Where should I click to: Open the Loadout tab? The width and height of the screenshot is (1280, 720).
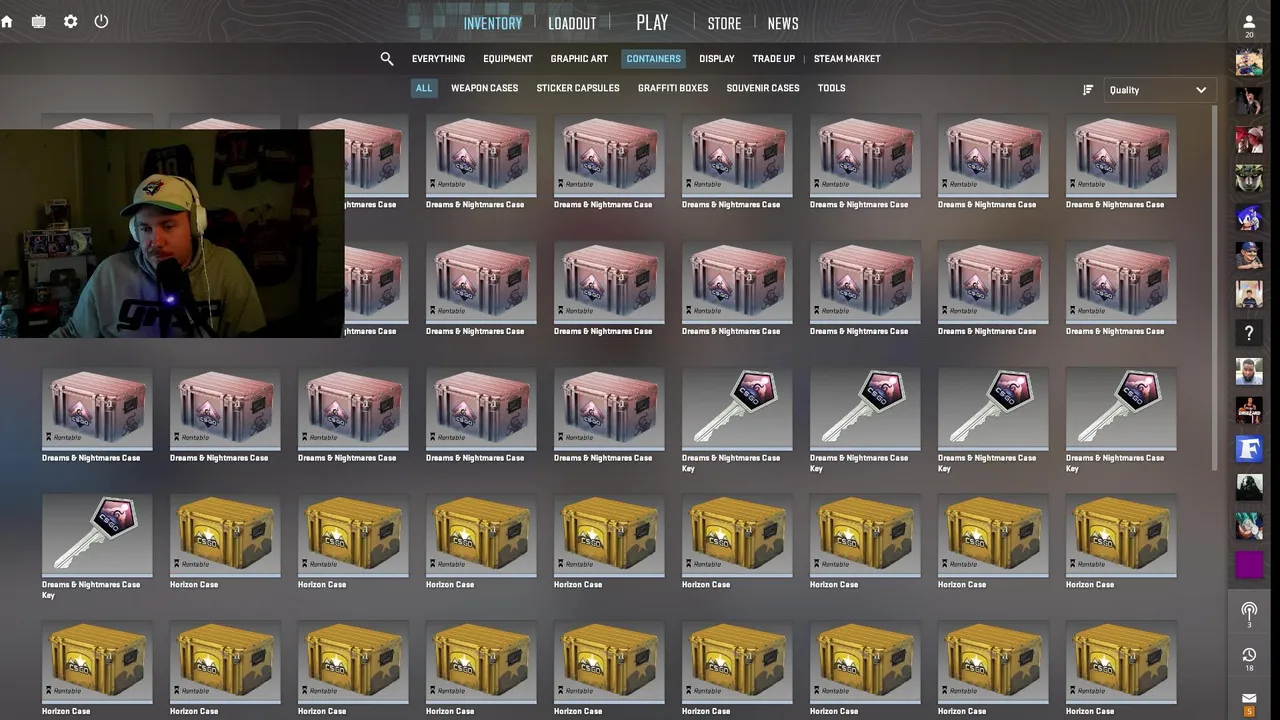(572, 23)
